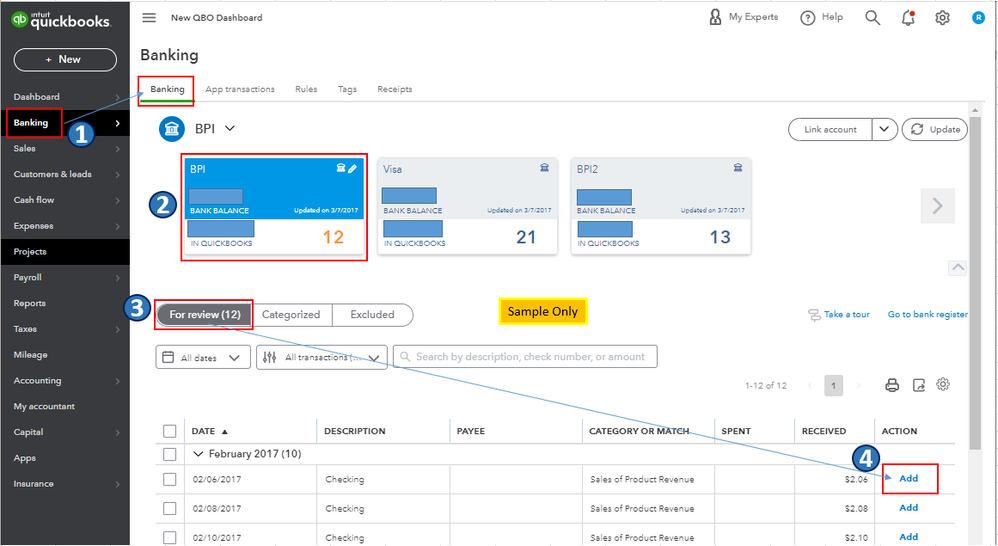Screen dimensions: 998x546
Task: Open Link account dropdown arrow
Action: pos(884,129)
